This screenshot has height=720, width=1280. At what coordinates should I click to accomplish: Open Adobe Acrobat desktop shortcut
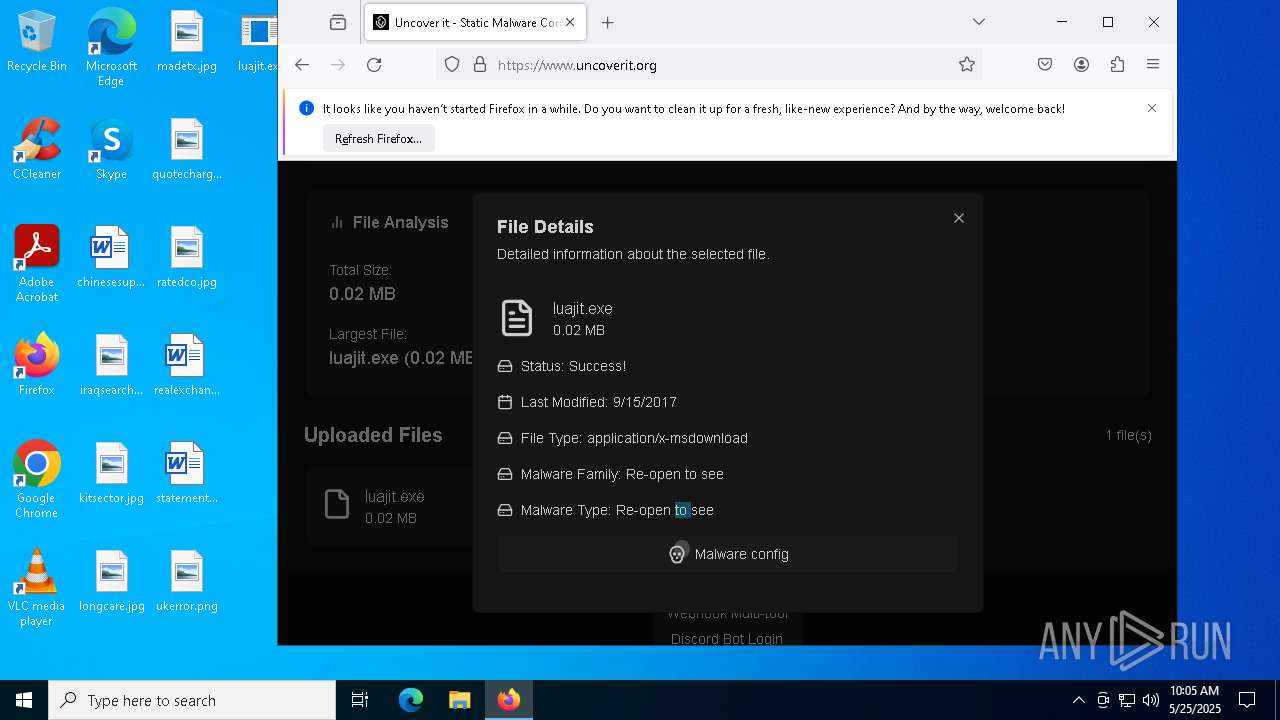pyautogui.click(x=37, y=264)
